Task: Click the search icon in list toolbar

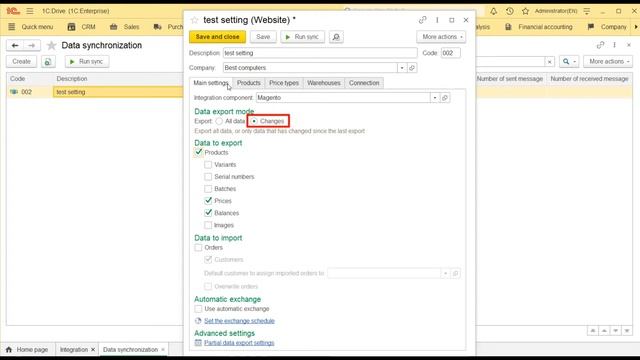Action: [x=566, y=62]
